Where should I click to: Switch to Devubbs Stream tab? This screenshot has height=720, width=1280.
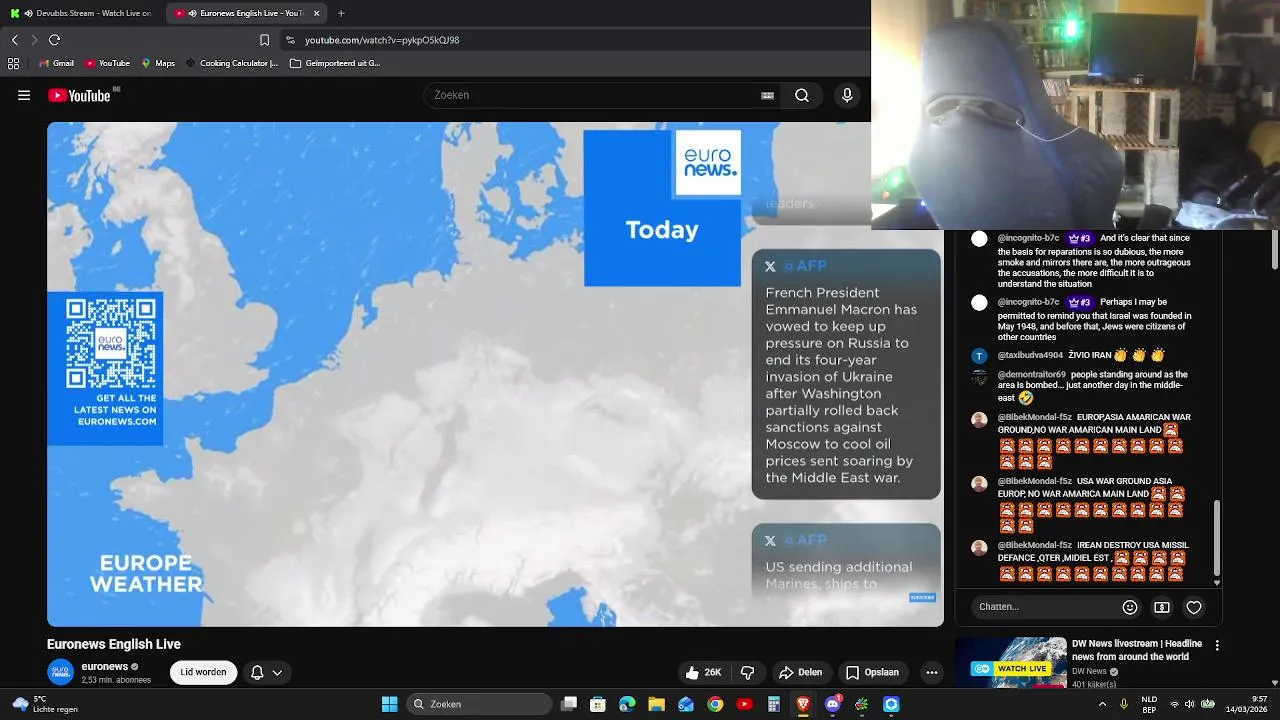[82, 13]
